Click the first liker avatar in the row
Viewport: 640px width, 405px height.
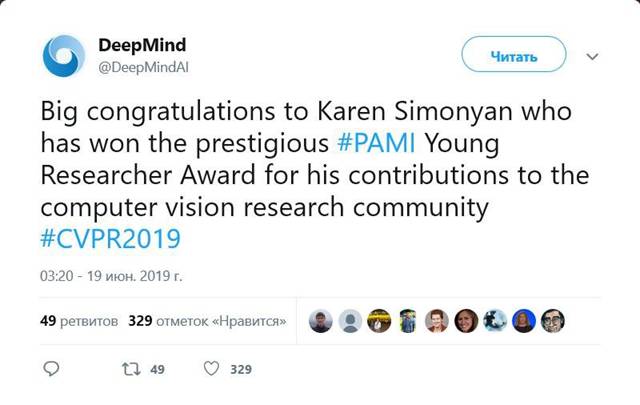(x=321, y=321)
